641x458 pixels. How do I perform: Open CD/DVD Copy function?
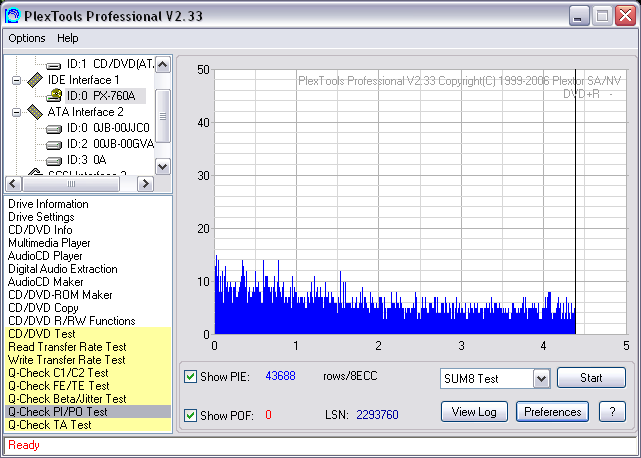tap(43, 308)
